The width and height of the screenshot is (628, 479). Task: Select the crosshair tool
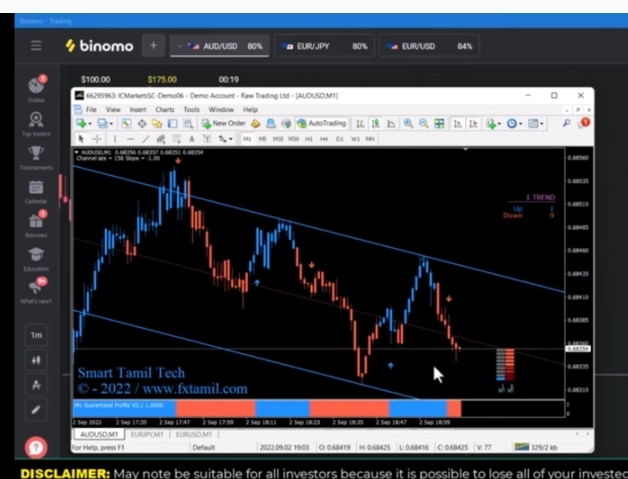[97, 139]
